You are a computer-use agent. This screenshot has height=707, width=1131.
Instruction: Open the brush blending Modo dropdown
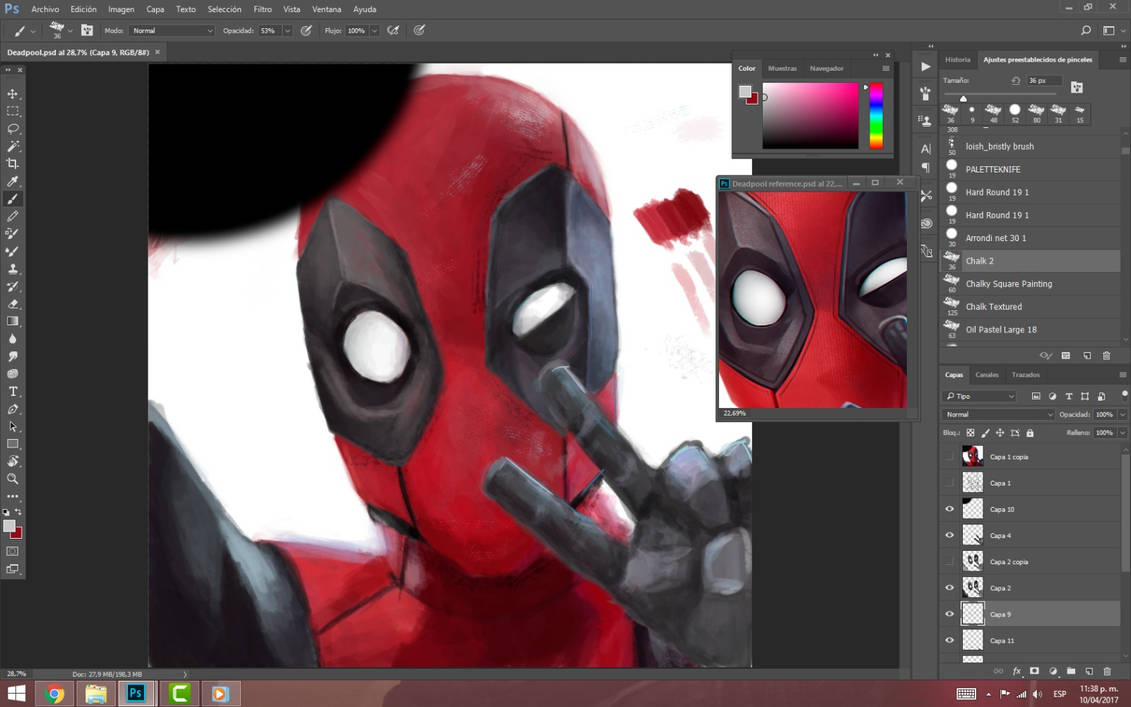[172, 30]
